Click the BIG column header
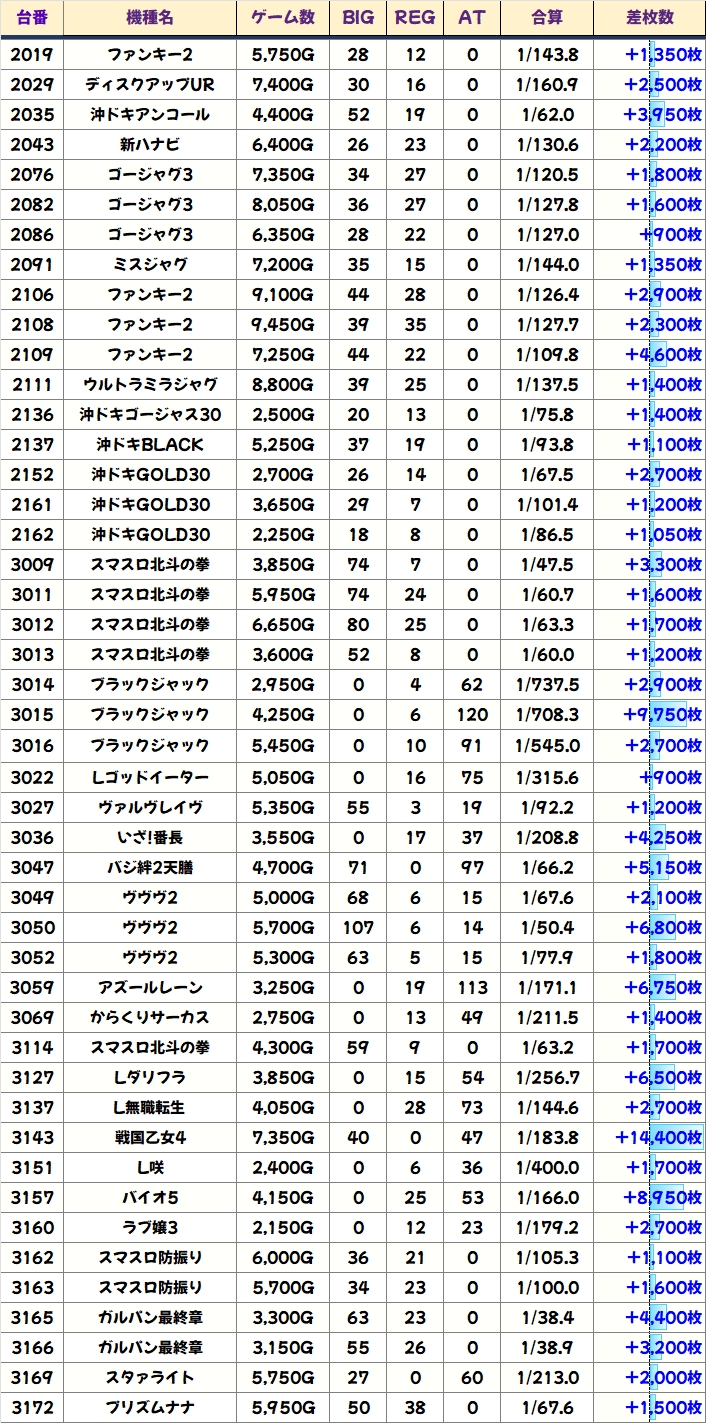706x1423 pixels. coord(358,18)
